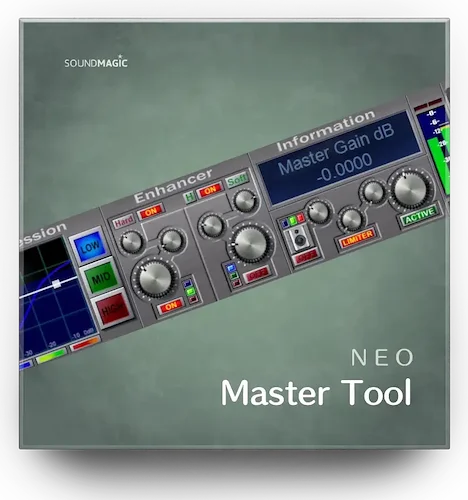Toggle the ON switch below the Hard section's large knob
The width and height of the screenshot is (468, 500).
pyautogui.click(x=170, y=306)
